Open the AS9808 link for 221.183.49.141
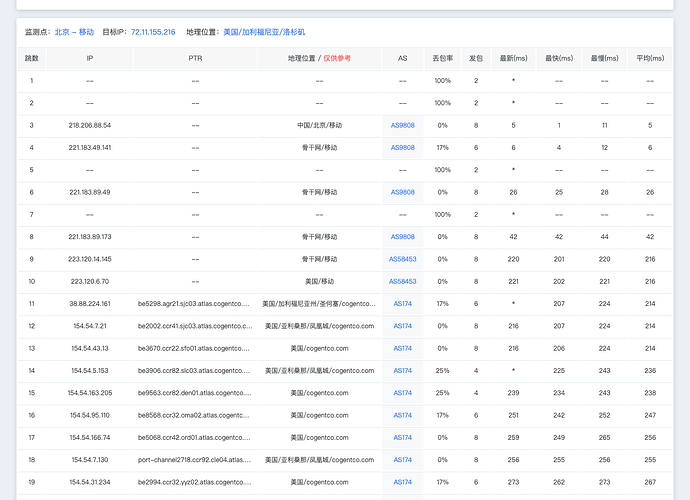The width and height of the screenshot is (690, 500). pos(403,147)
